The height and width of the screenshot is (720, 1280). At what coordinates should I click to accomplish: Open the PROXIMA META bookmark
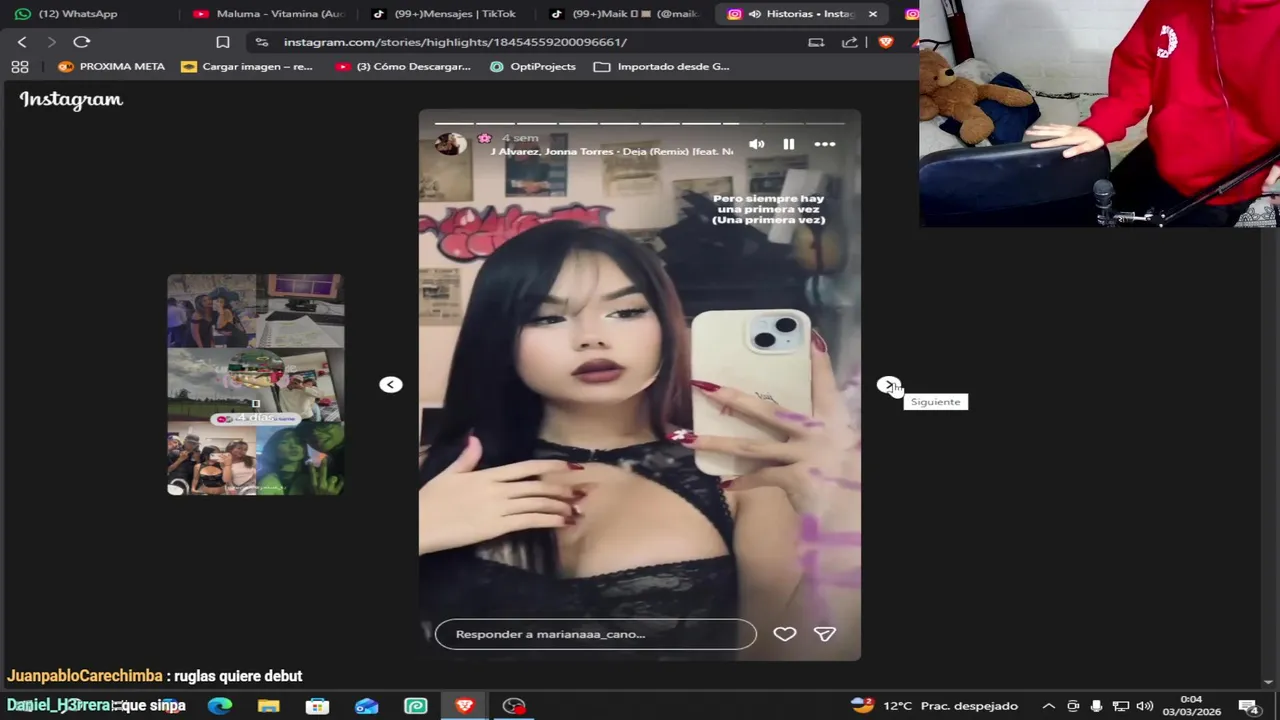coord(111,67)
